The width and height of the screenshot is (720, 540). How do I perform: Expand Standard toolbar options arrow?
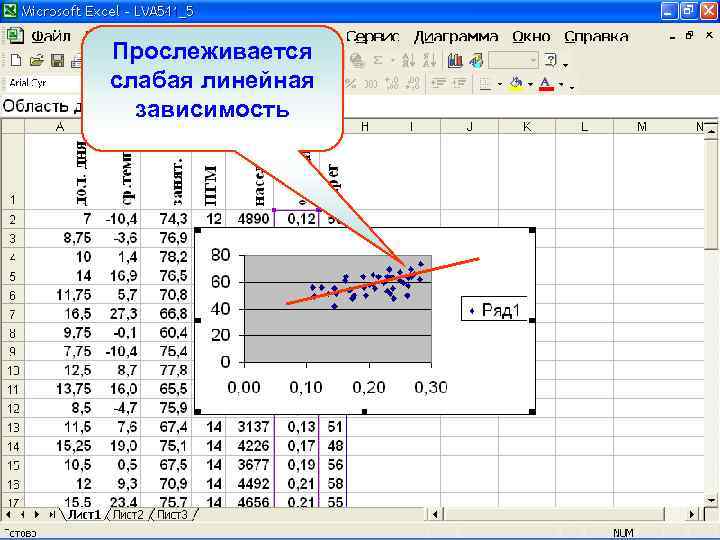click(566, 65)
